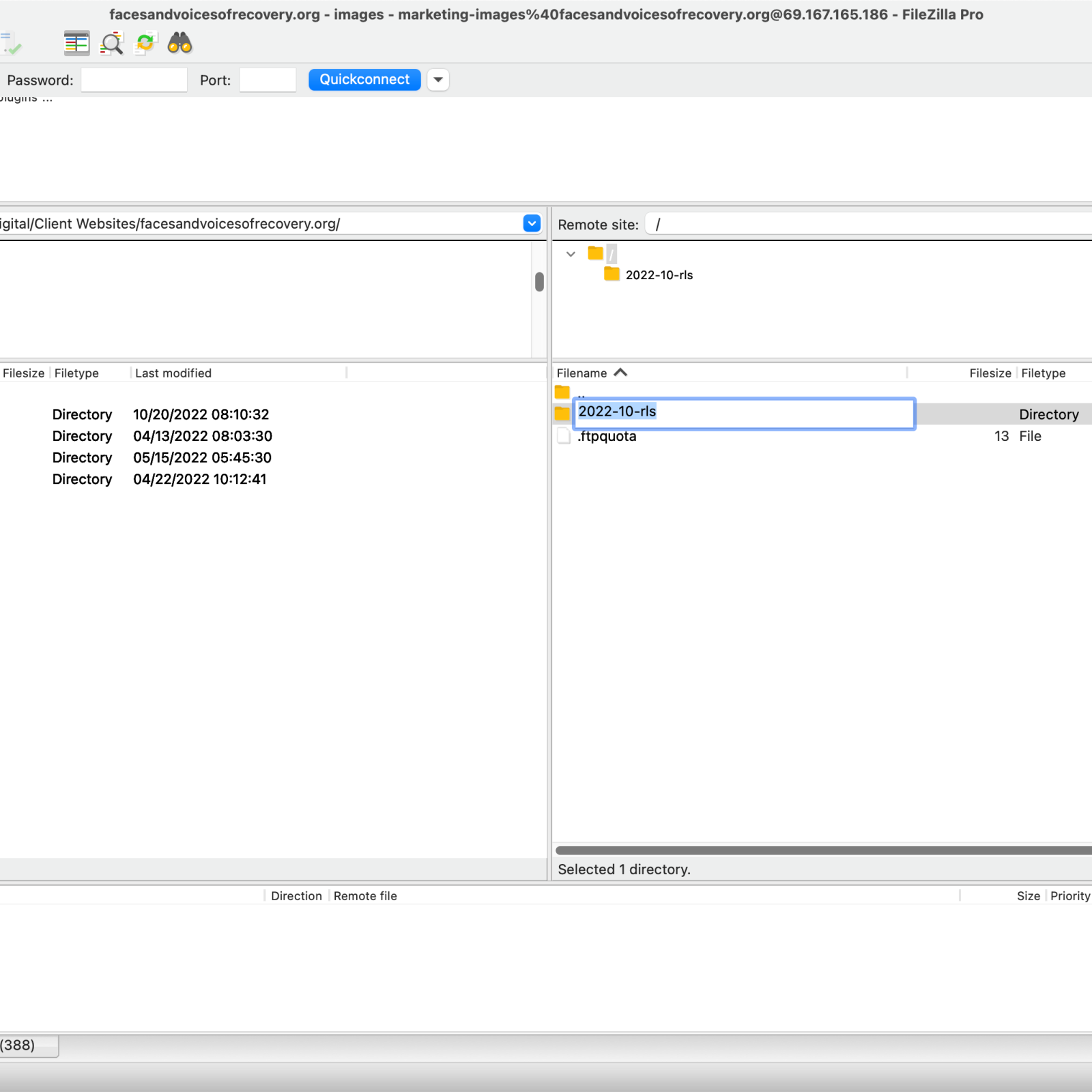This screenshot has width=1092, height=1092.
Task: Click the partially visible reconnect checkmark icon
Action: pyautogui.click(x=12, y=45)
